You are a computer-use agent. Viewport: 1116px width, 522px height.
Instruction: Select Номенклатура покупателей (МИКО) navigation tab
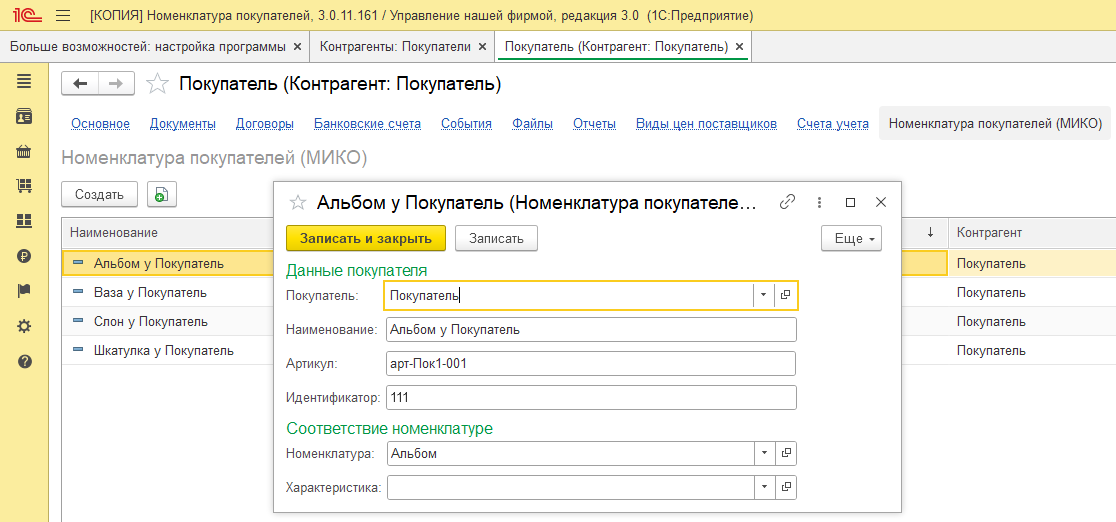click(995, 124)
